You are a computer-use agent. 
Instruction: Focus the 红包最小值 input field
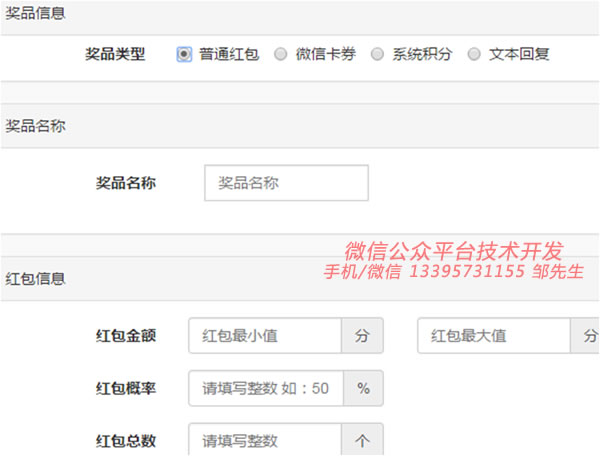tap(265, 335)
